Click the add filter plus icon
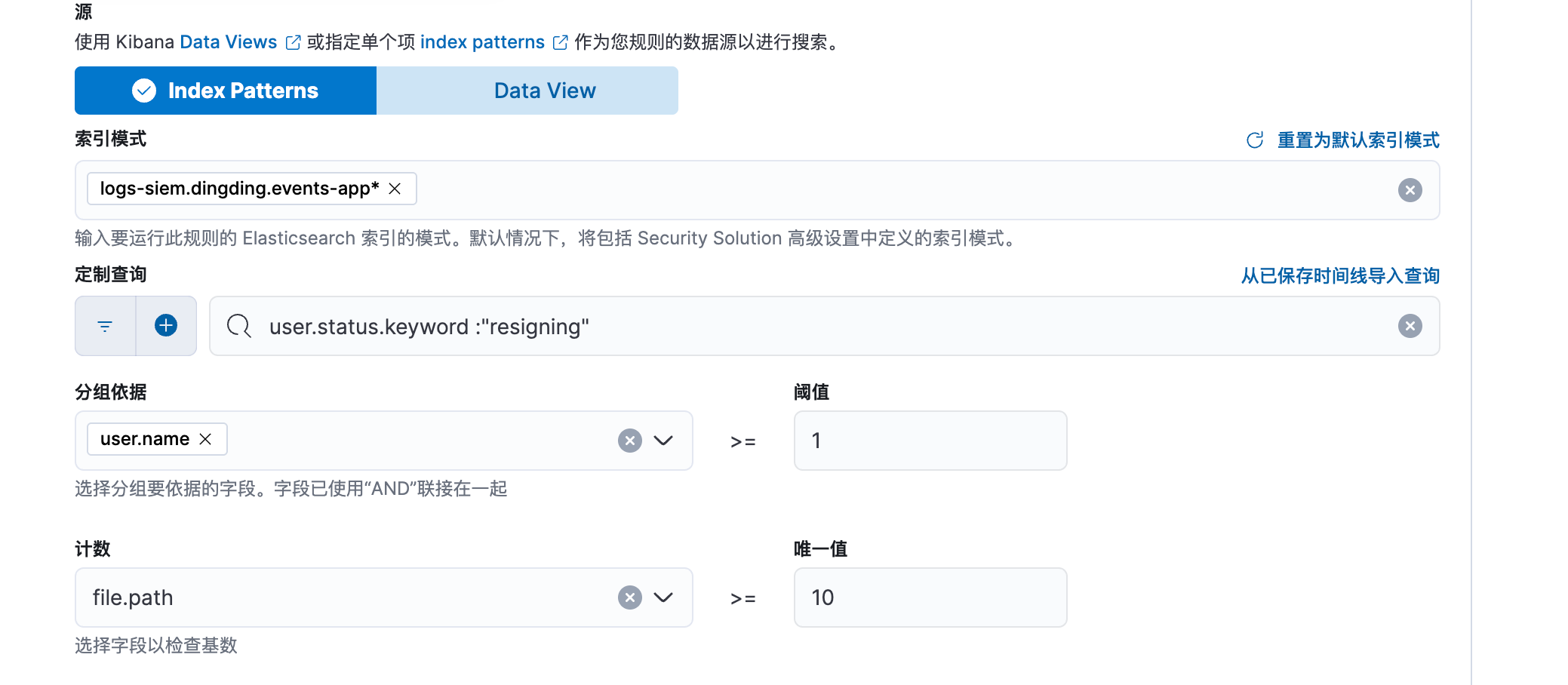 tap(166, 326)
